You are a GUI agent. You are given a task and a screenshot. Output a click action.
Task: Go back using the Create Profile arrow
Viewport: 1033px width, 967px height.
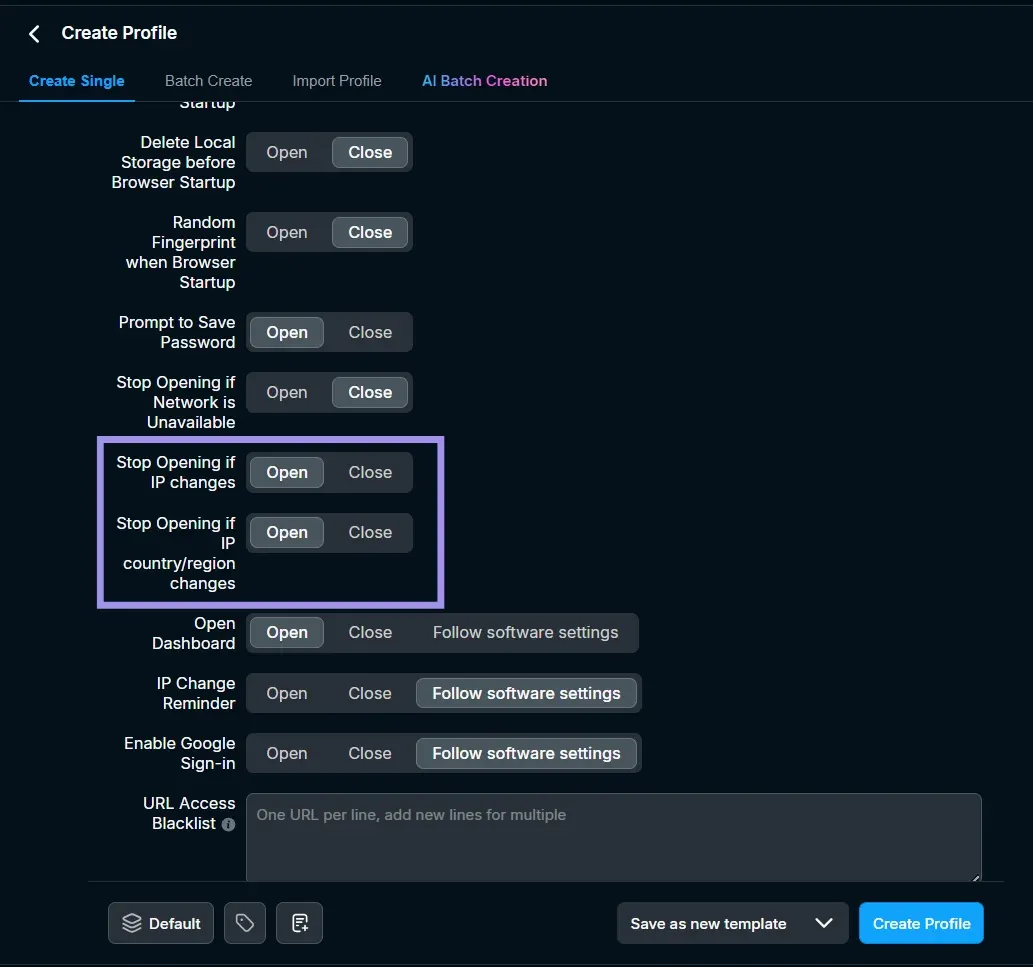click(34, 34)
